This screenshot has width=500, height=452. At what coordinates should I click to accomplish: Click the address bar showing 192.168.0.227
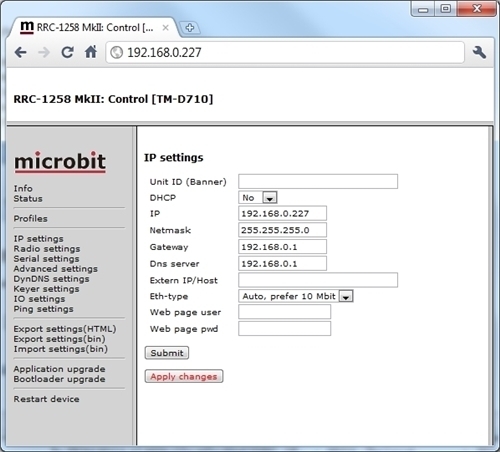point(285,52)
